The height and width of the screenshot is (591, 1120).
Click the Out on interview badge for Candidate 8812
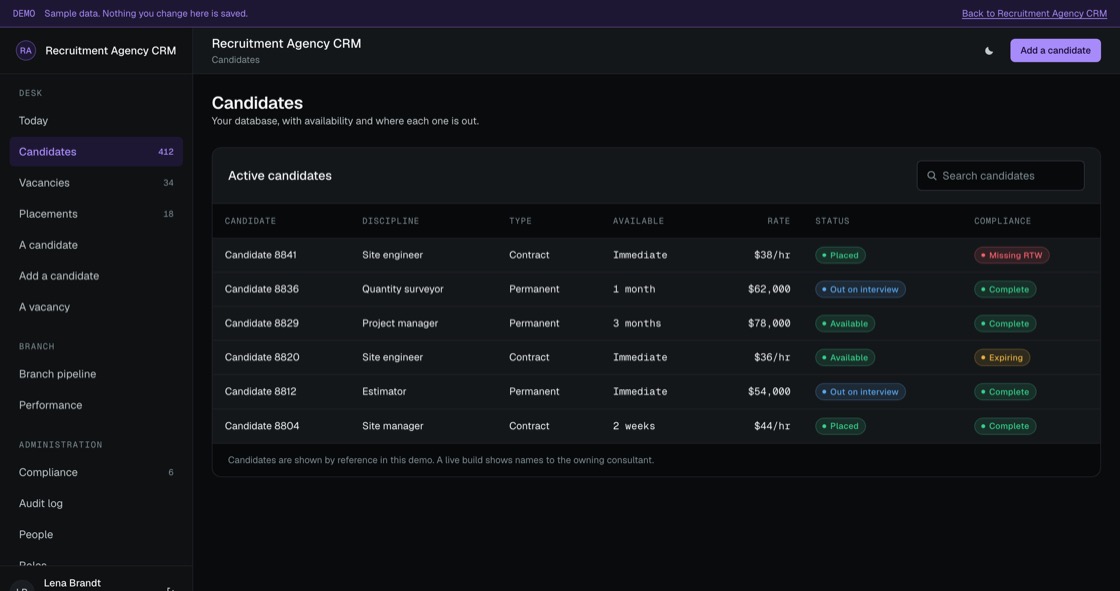click(x=860, y=392)
